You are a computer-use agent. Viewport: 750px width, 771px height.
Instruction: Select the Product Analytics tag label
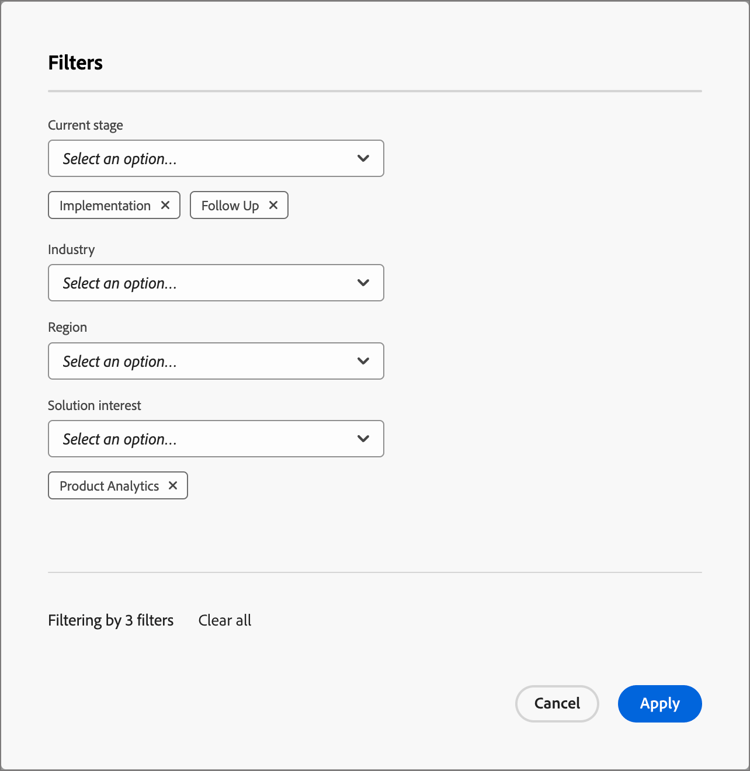(x=109, y=486)
